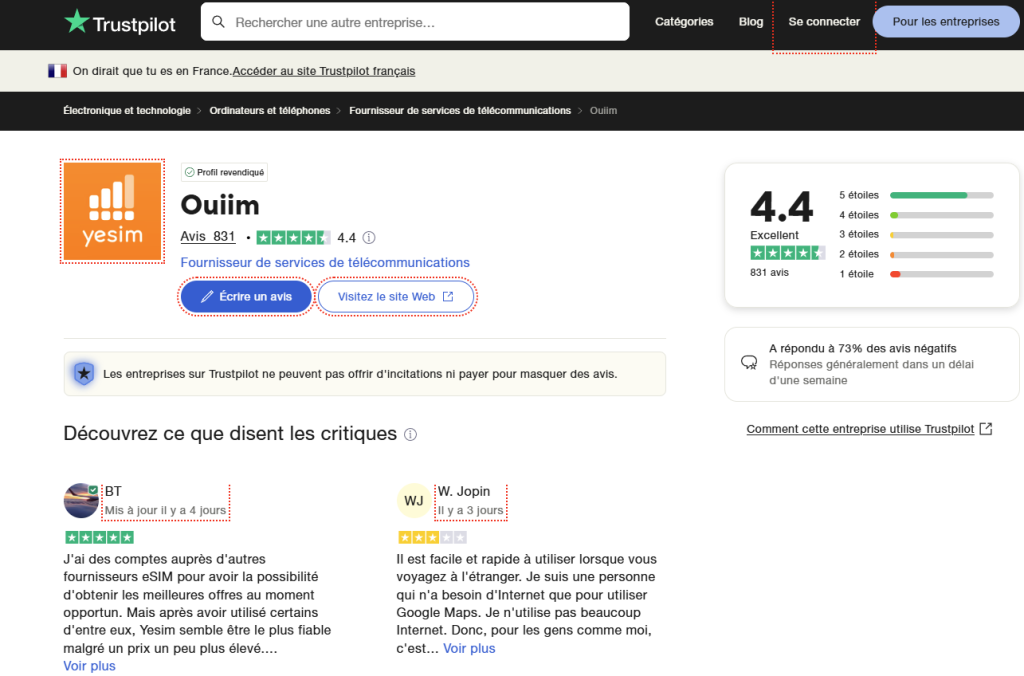Click the 2 étoiles rating bar
This screenshot has width=1024, height=676.
coord(940,254)
